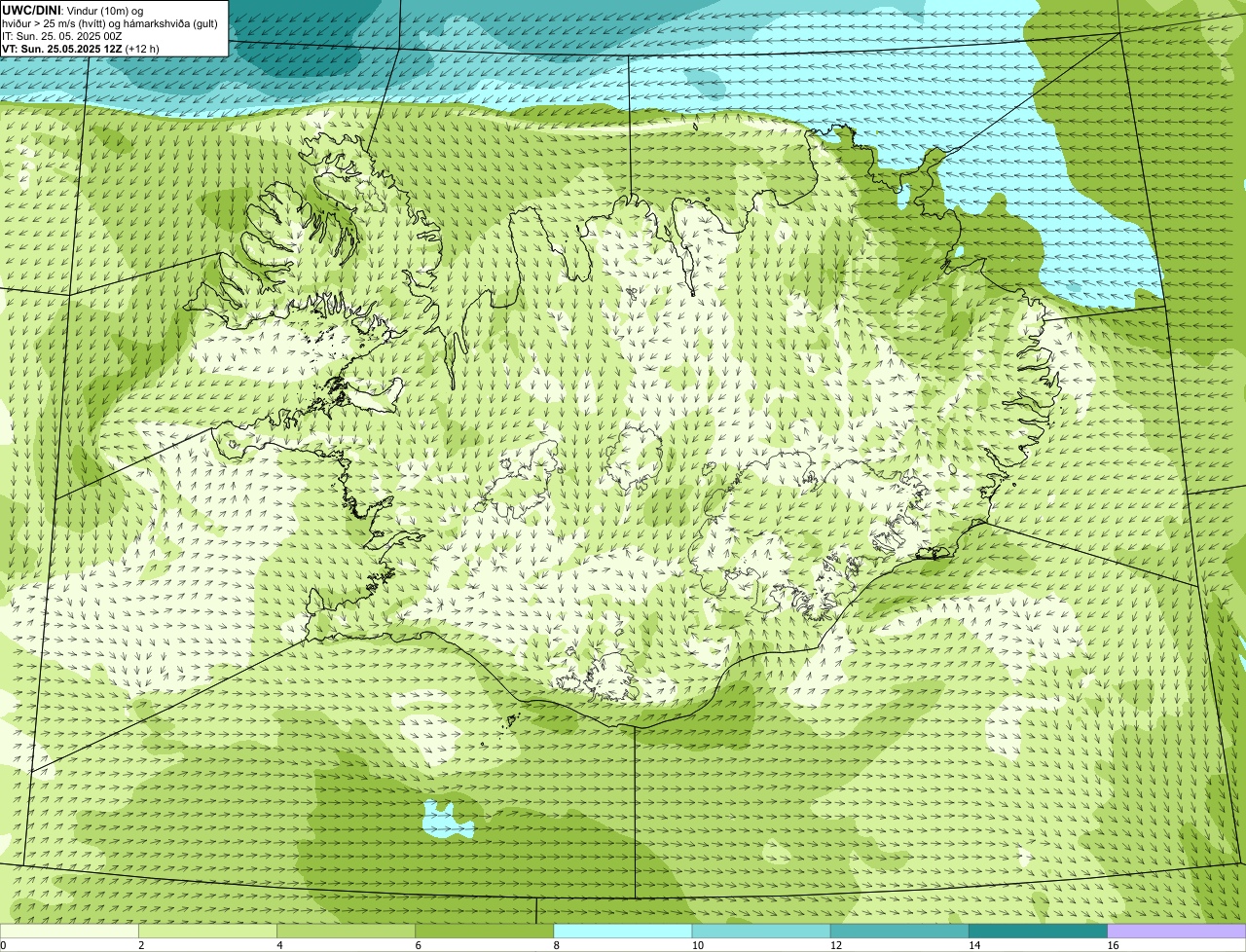Screen dimensions: 1246x952
Task: Click the "VT: Sun. 25.05.2025 12Z (+12 h)" line
Action: [x=81, y=49]
